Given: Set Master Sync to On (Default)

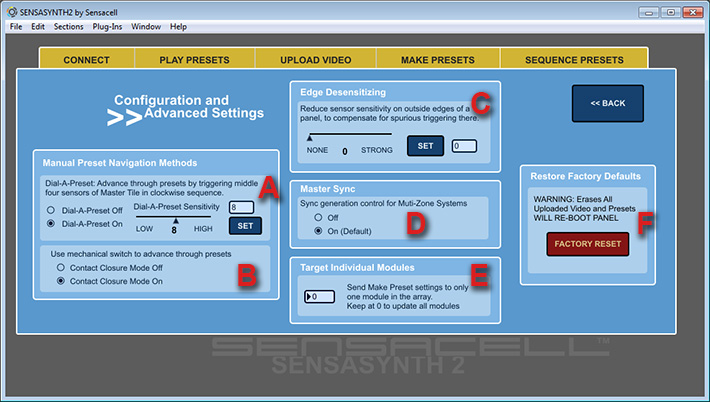Looking at the screenshot, I should (x=318, y=231).
